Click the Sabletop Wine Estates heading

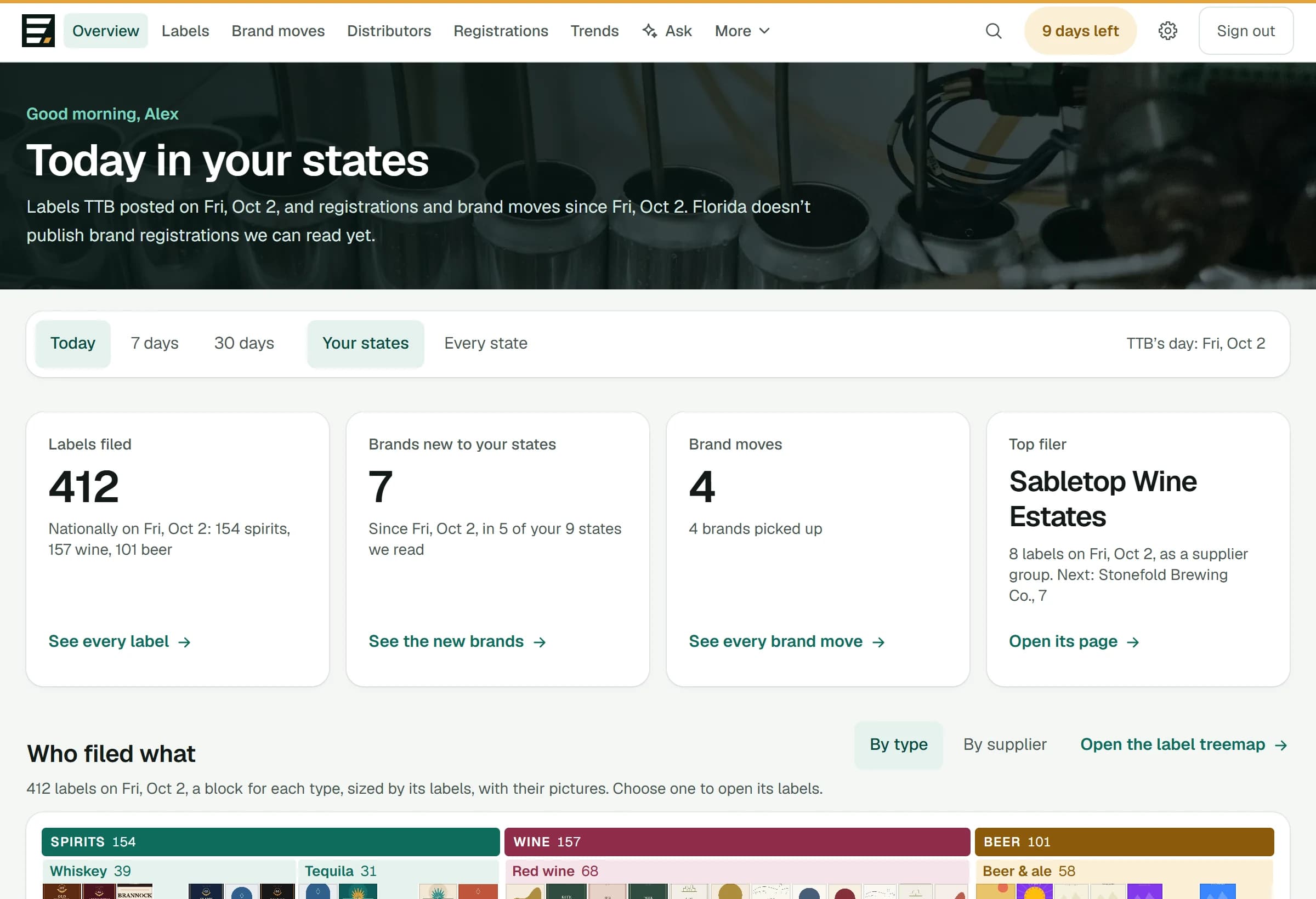pos(1103,499)
